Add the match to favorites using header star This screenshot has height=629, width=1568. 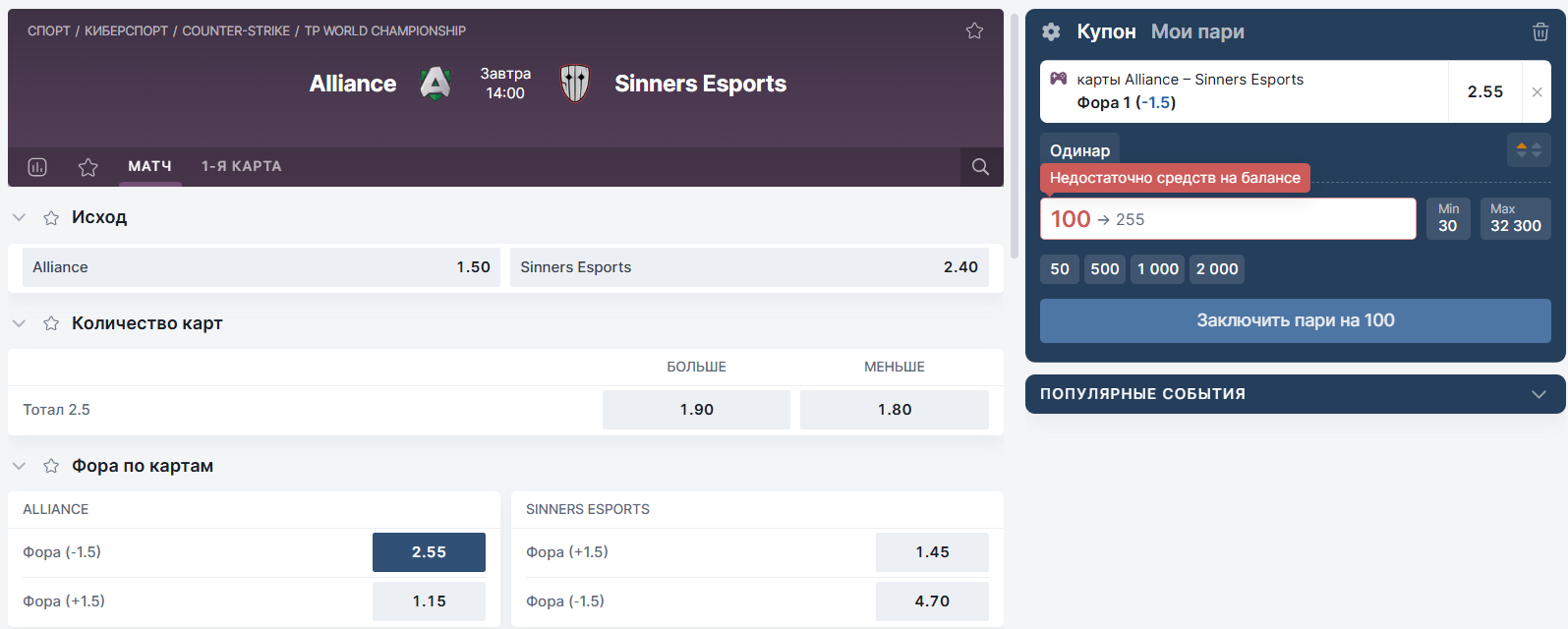[x=974, y=30]
